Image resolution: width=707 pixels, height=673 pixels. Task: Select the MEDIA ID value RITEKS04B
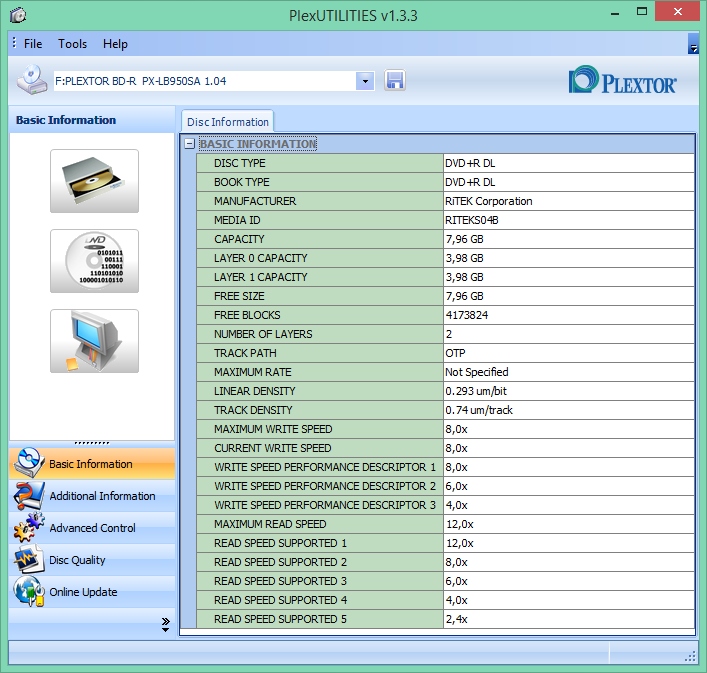472,220
